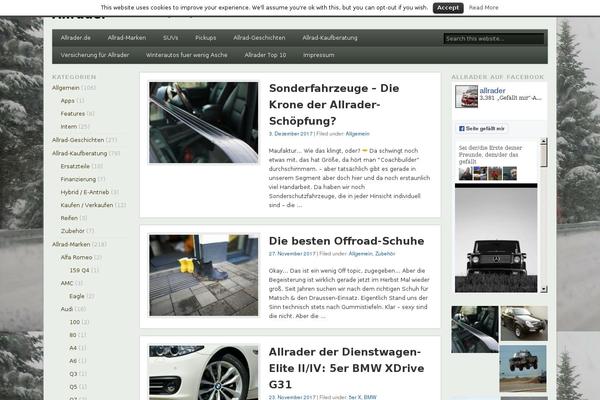This screenshot has width=600, height=400.
Task: Open the 159 Q4 category
Action: [x=79, y=270]
